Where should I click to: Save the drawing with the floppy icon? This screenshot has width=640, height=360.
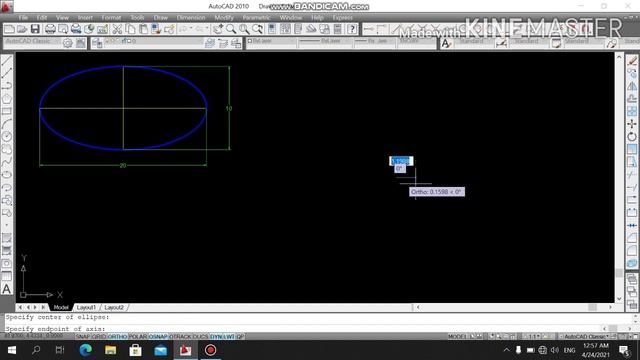pos(35,29)
